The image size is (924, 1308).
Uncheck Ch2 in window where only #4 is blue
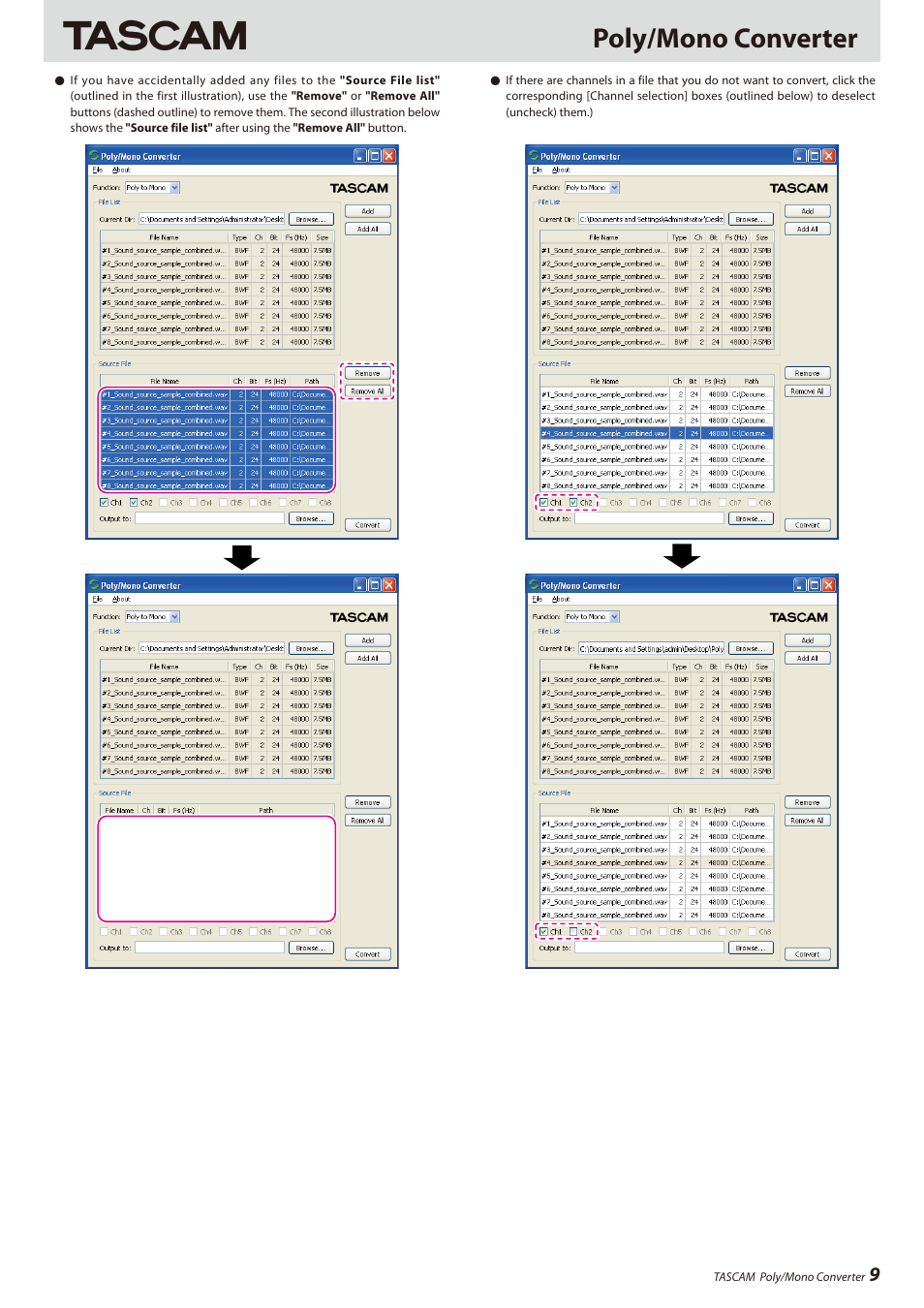[x=573, y=503]
